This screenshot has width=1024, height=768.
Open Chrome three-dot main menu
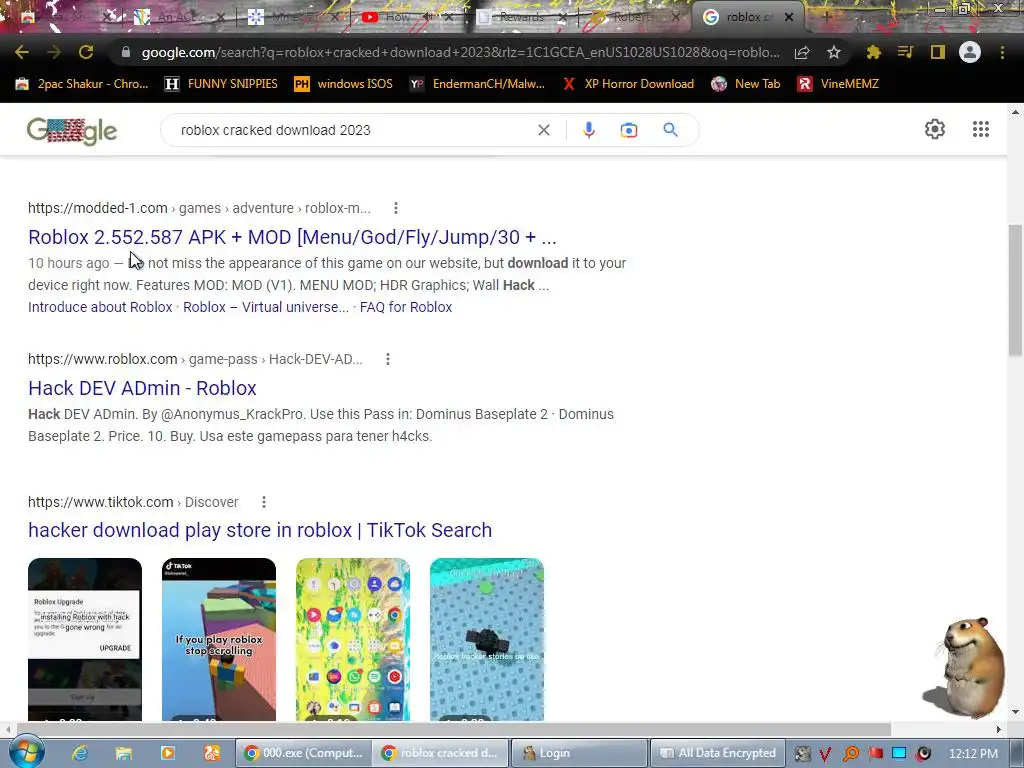click(1002, 52)
